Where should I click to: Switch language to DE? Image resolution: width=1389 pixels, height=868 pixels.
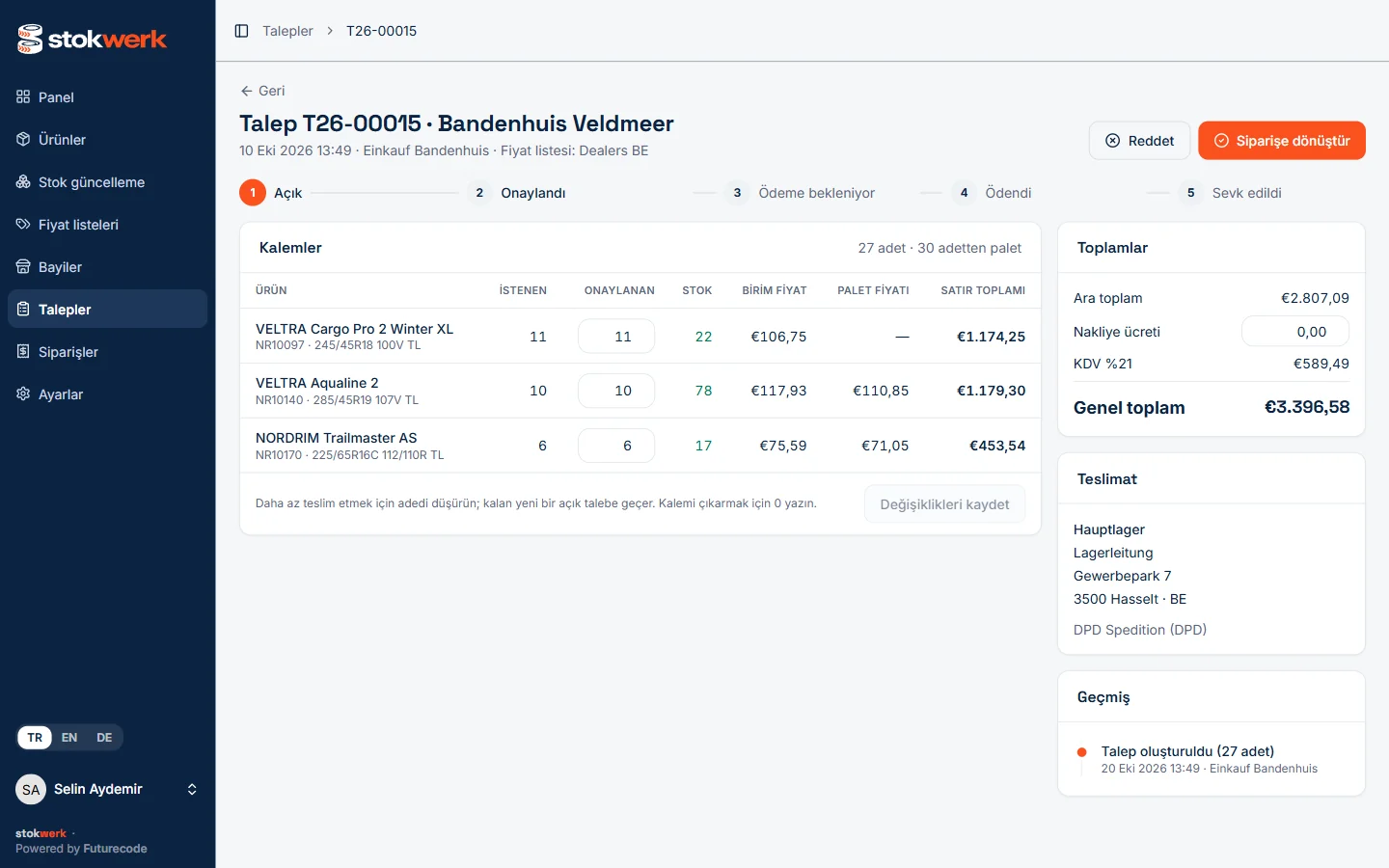click(x=104, y=738)
